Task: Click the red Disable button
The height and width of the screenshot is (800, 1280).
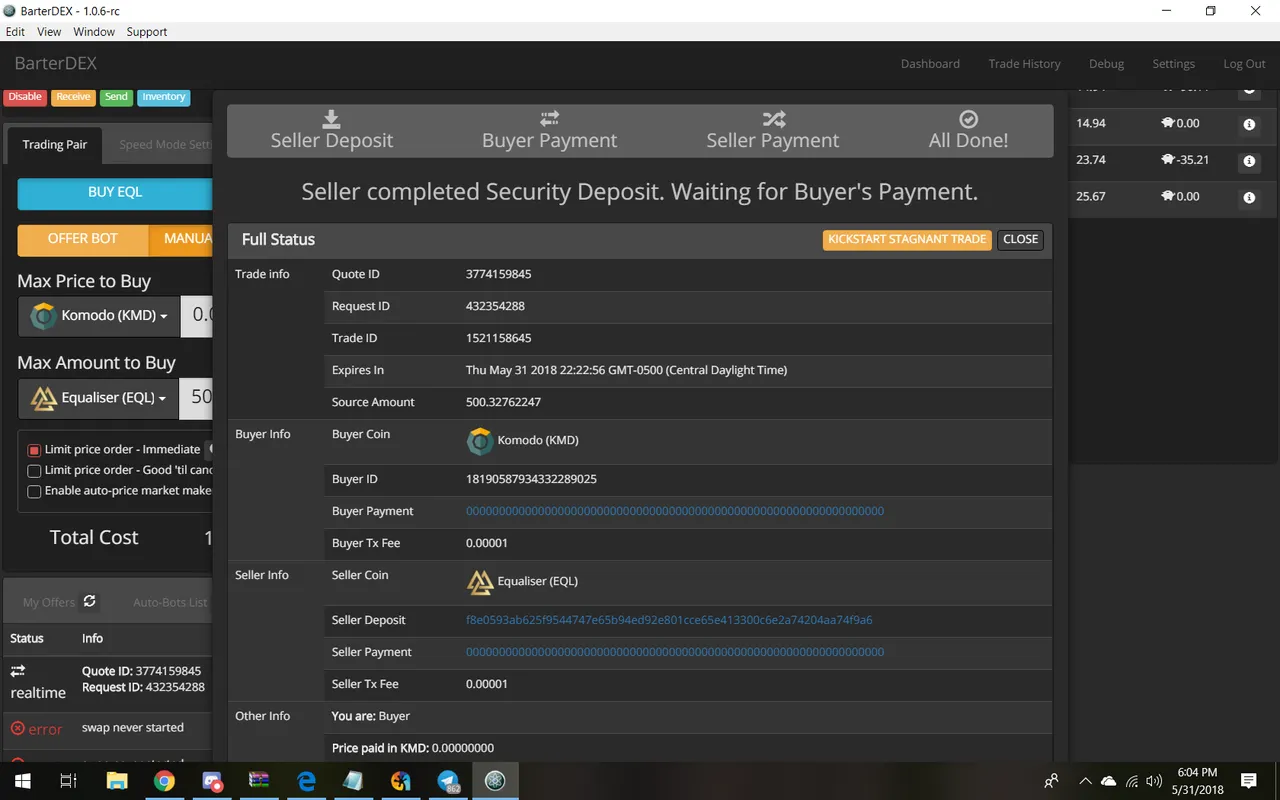Action: 25,97
